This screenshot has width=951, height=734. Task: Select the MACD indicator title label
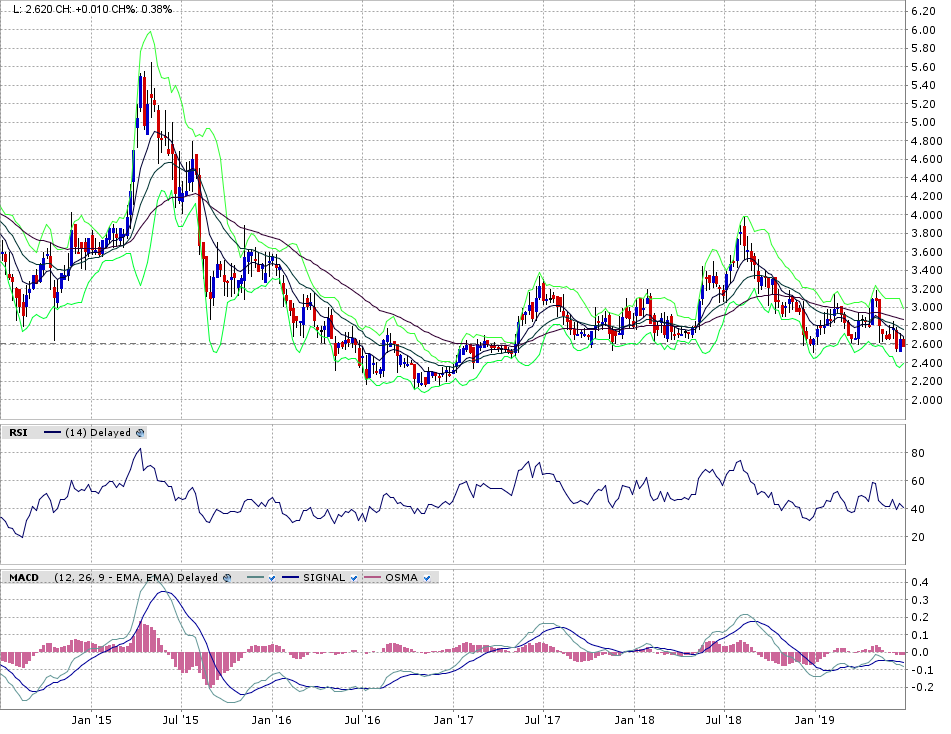pyautogui.click(x=24, y=577)
